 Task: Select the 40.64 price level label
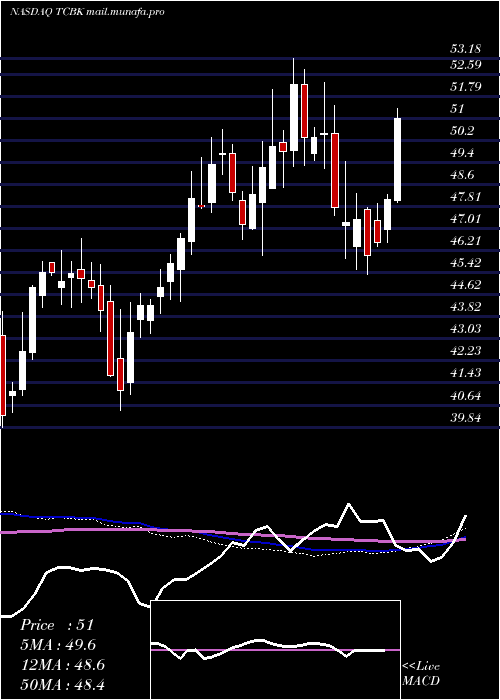(x=466, y=396)
